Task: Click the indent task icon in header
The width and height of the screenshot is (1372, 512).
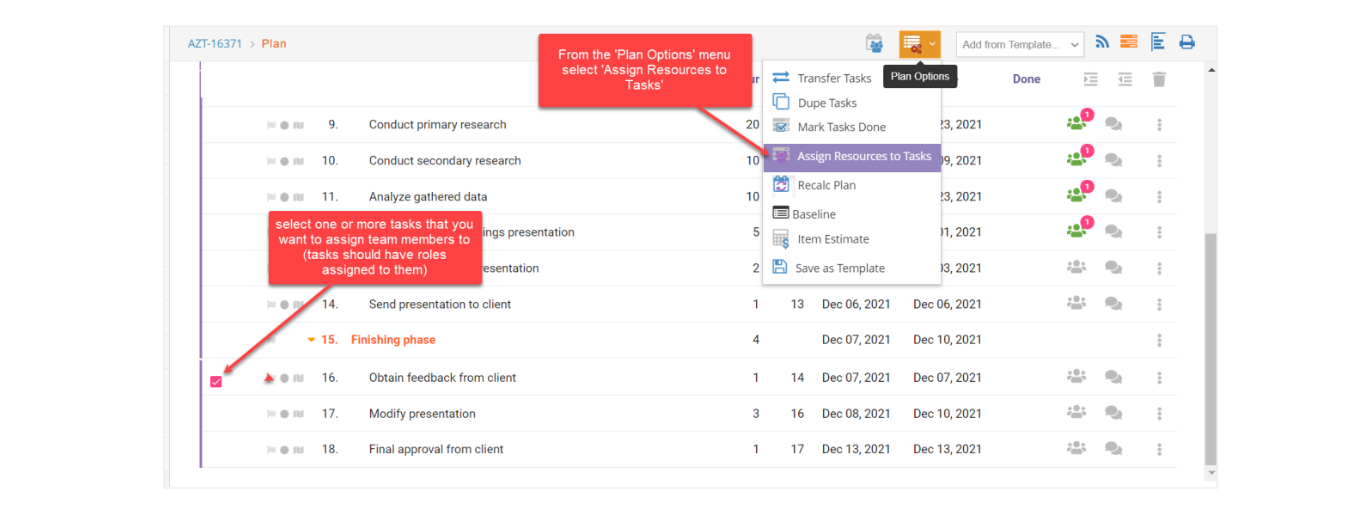Action: 1091,79
